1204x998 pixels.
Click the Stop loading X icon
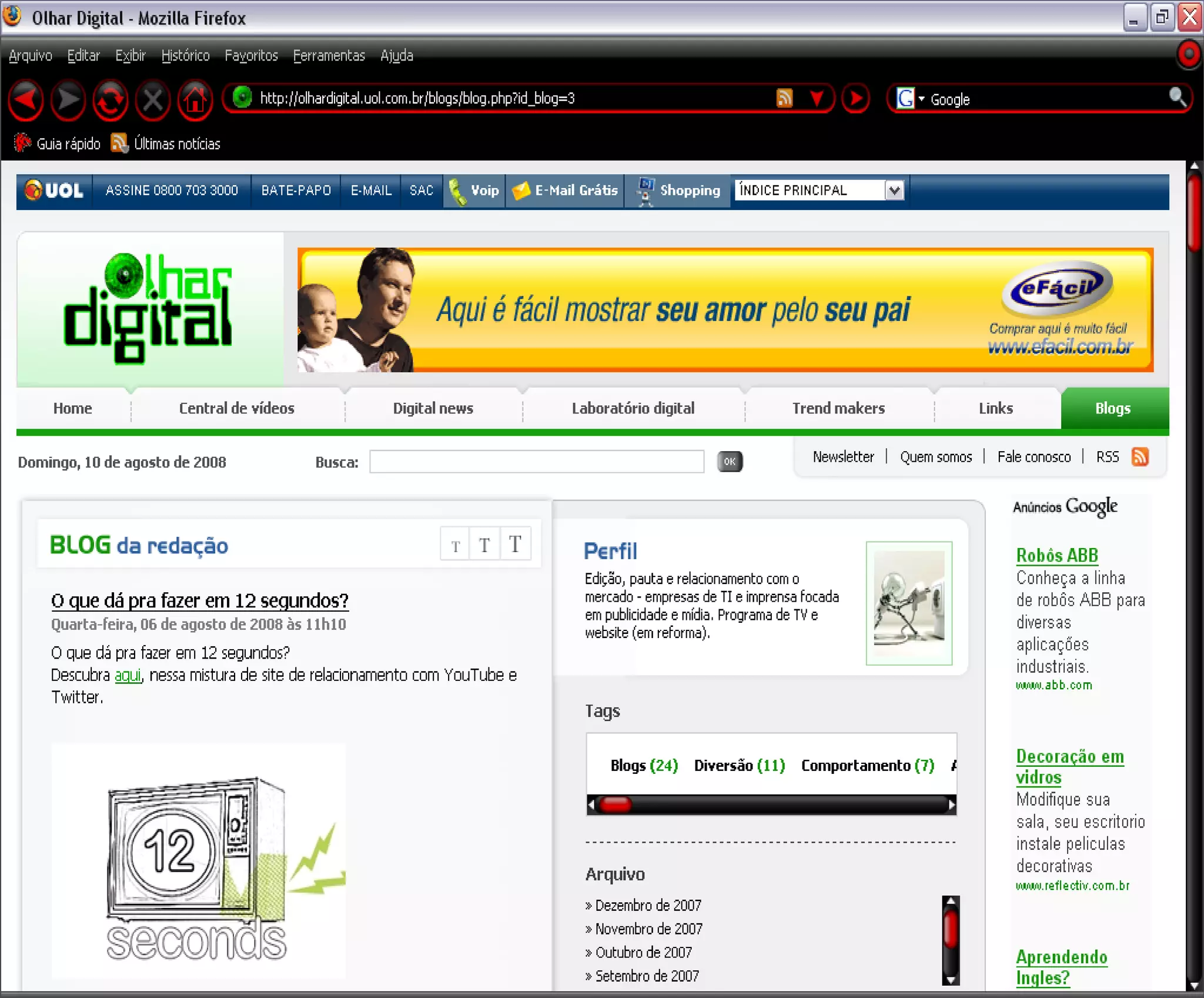(153, 100)
